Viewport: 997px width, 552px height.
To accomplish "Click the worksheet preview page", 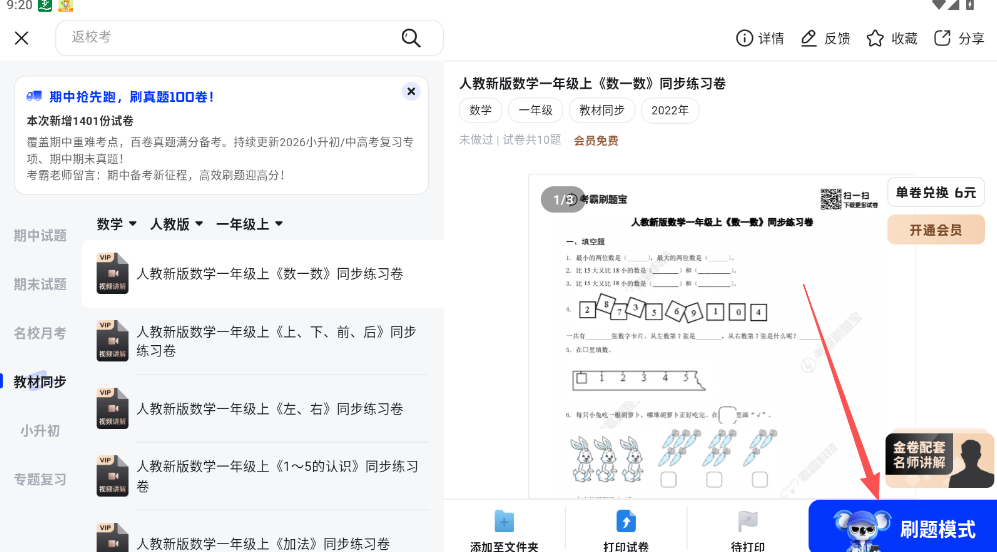I will pos(722,337).
